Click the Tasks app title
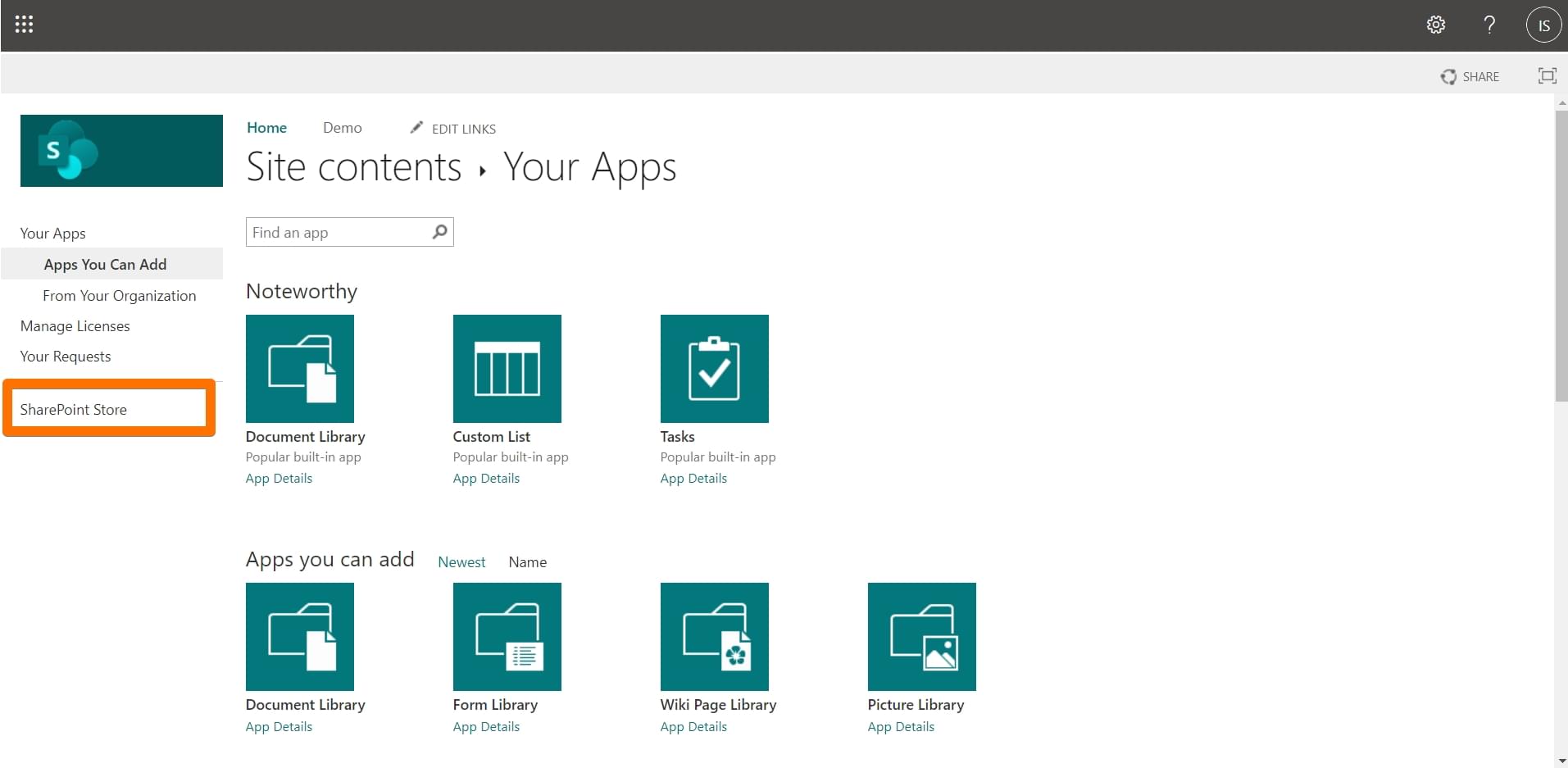The image size is (1568, 768). click(678, 437)
